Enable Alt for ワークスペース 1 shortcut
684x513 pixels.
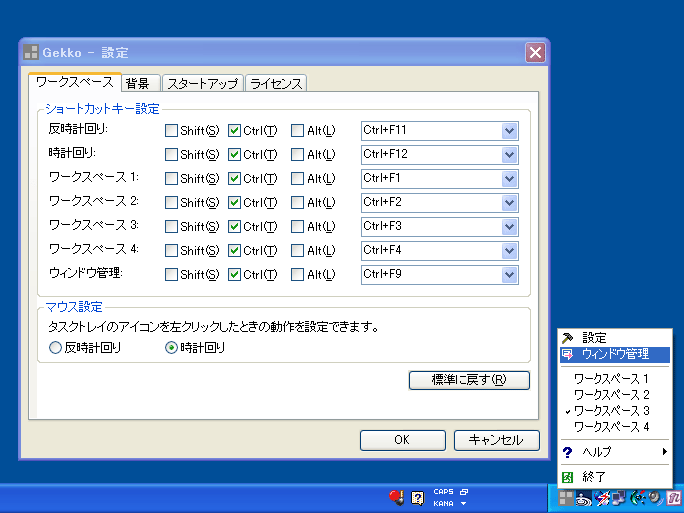pos(297,178)
